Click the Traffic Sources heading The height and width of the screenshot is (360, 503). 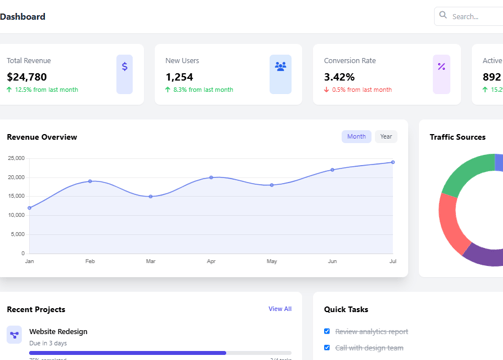point(458,137)
